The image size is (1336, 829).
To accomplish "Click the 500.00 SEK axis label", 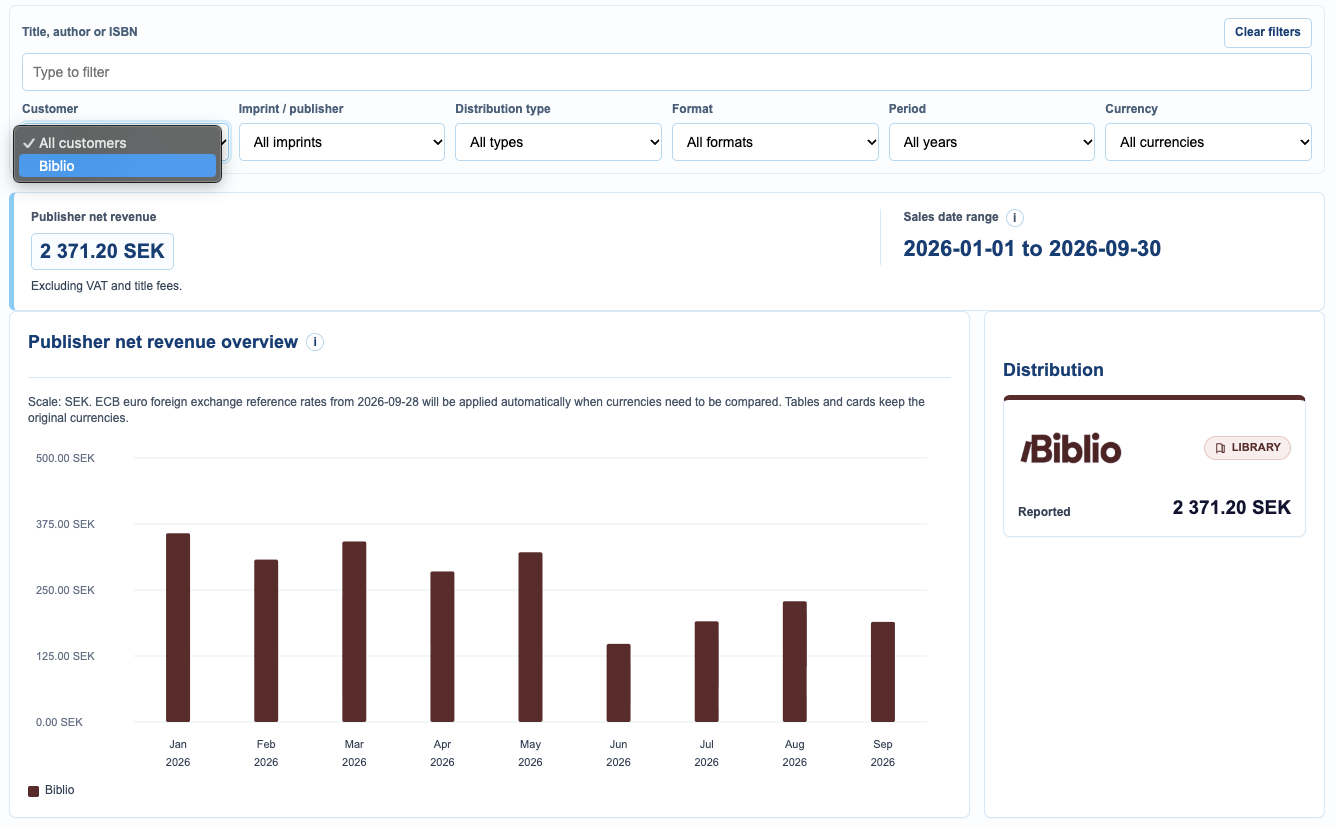I will click(x=65, y=458).
